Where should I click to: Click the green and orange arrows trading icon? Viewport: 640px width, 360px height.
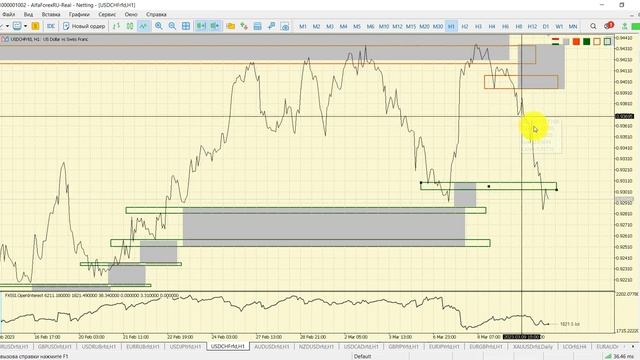pyautogui.click(x=244, y=26)
